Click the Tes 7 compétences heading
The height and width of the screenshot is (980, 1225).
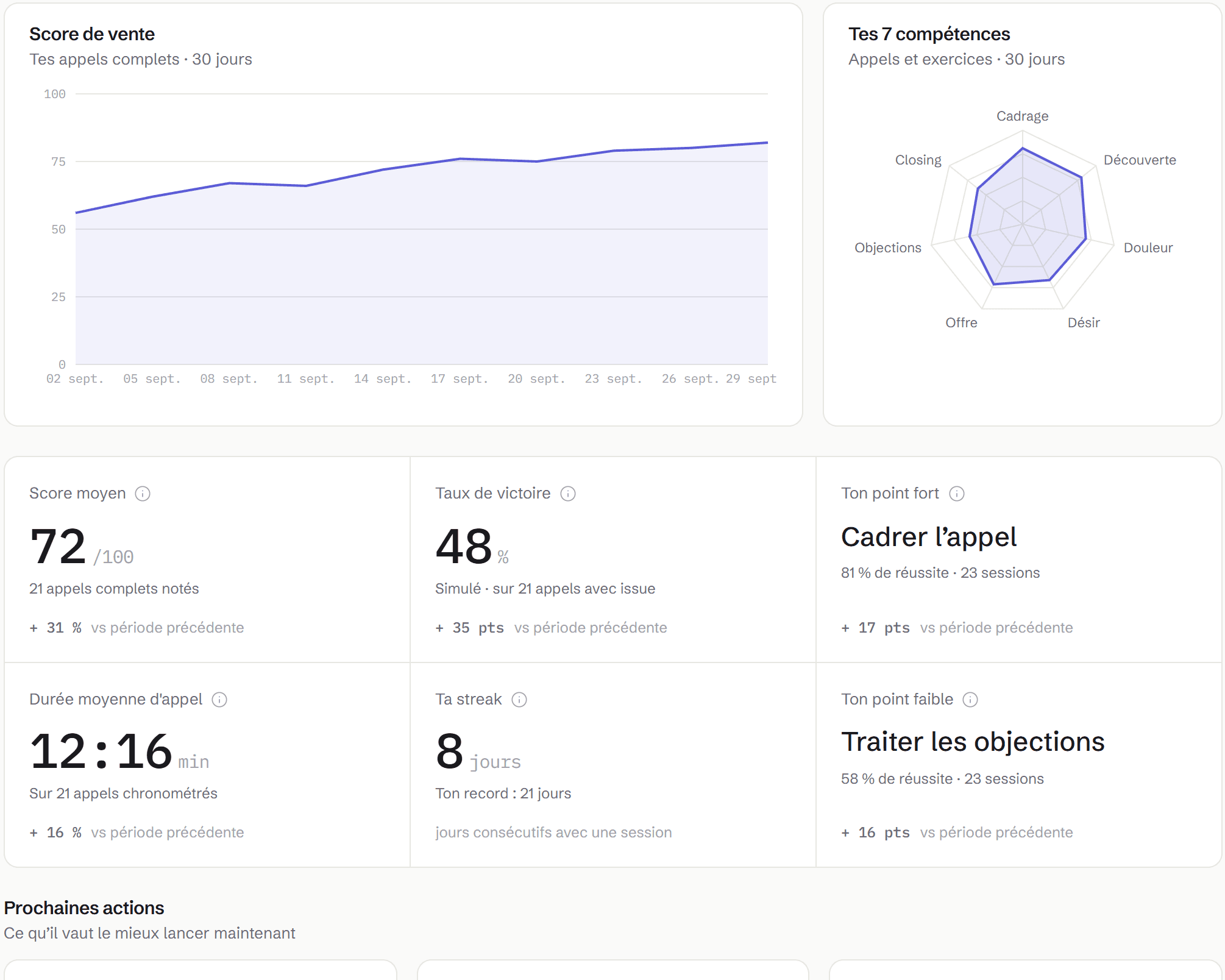point(929,34)
